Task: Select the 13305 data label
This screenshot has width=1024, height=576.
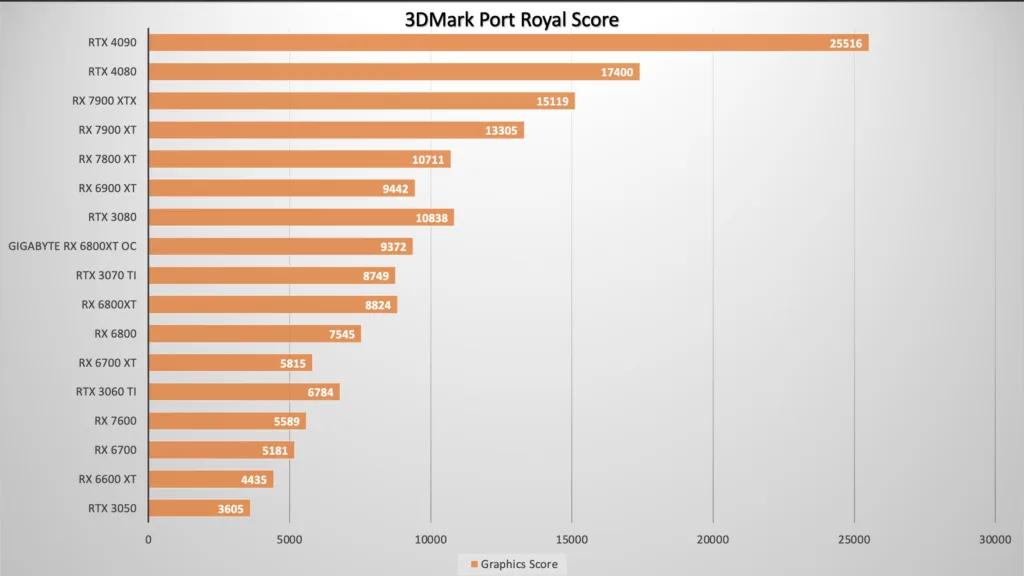Action: 500,130
